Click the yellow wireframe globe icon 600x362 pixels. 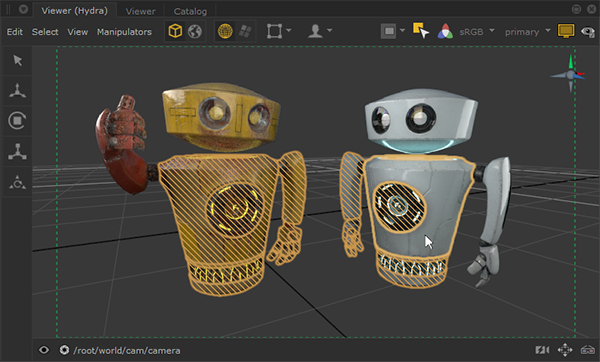pos(225,31)
